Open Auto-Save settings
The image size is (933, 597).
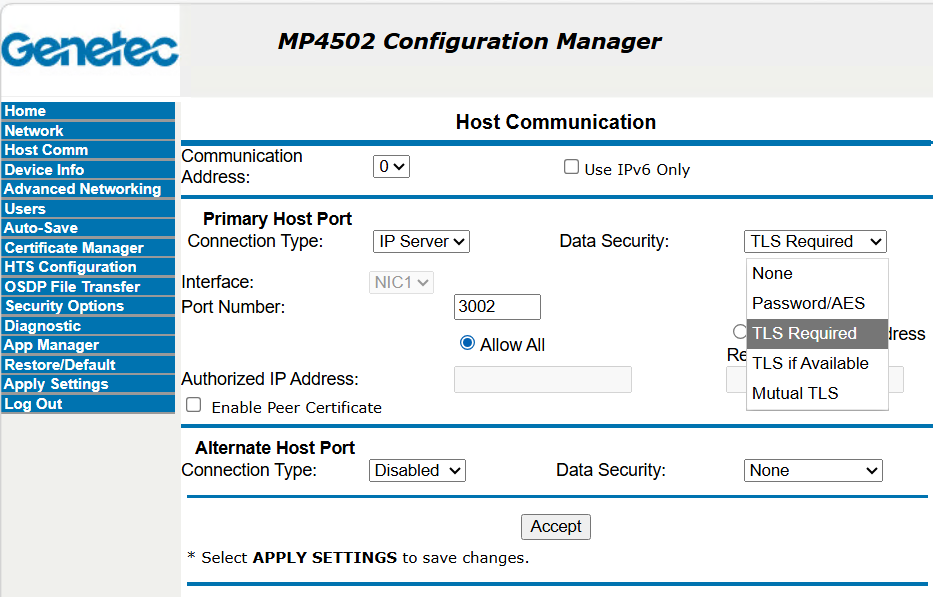(88, 228)
